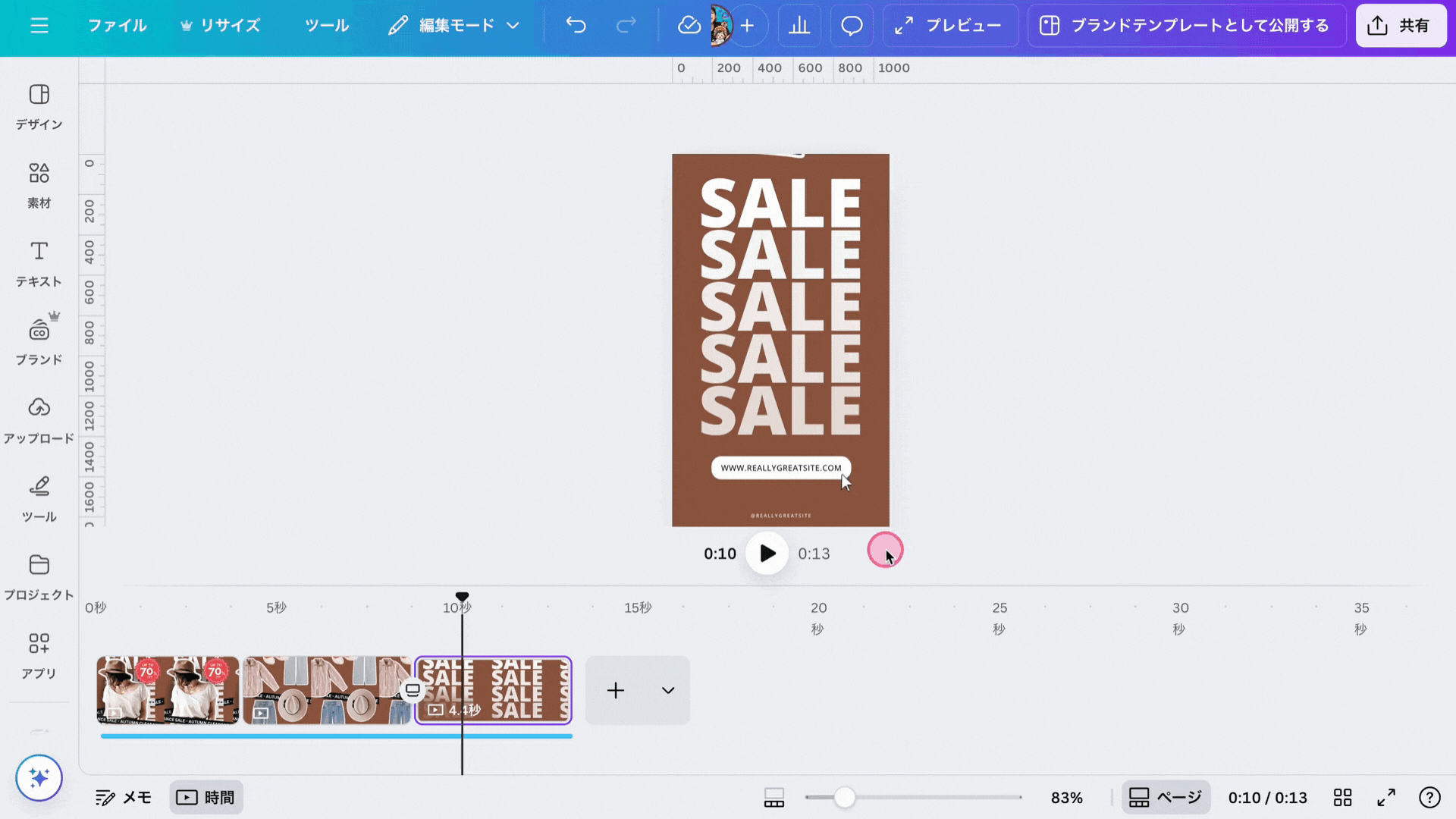Expand the add page options chevron
This screenshot has height=819, width=1456.
click(667, 690)
